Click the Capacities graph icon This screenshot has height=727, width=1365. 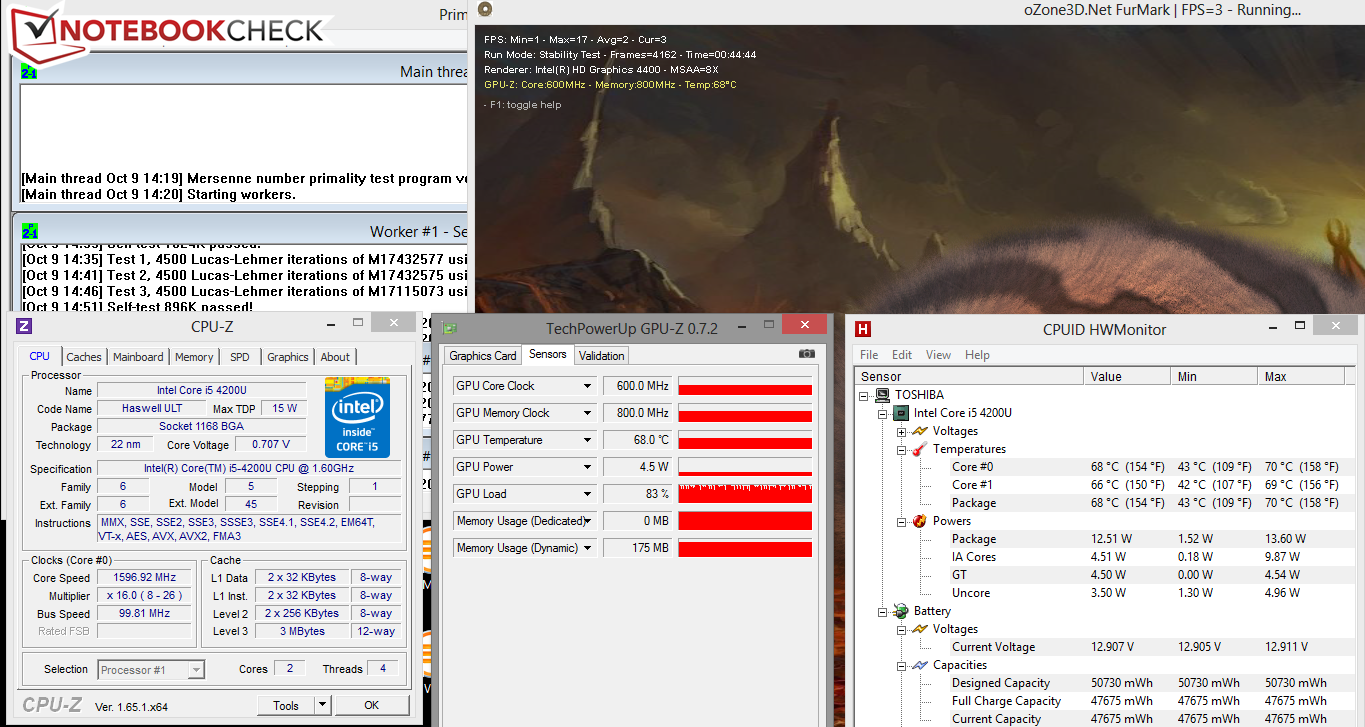coord(920,665)
